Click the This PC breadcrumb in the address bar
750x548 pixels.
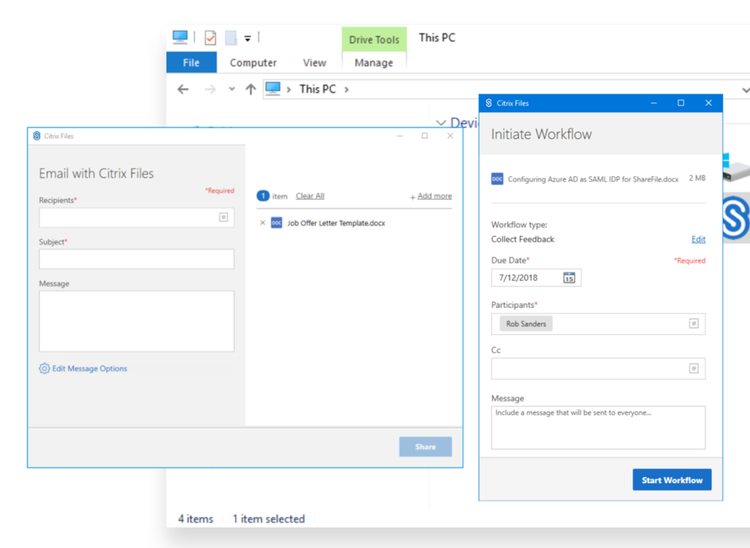pyautogui.click(x=318, y=89)
